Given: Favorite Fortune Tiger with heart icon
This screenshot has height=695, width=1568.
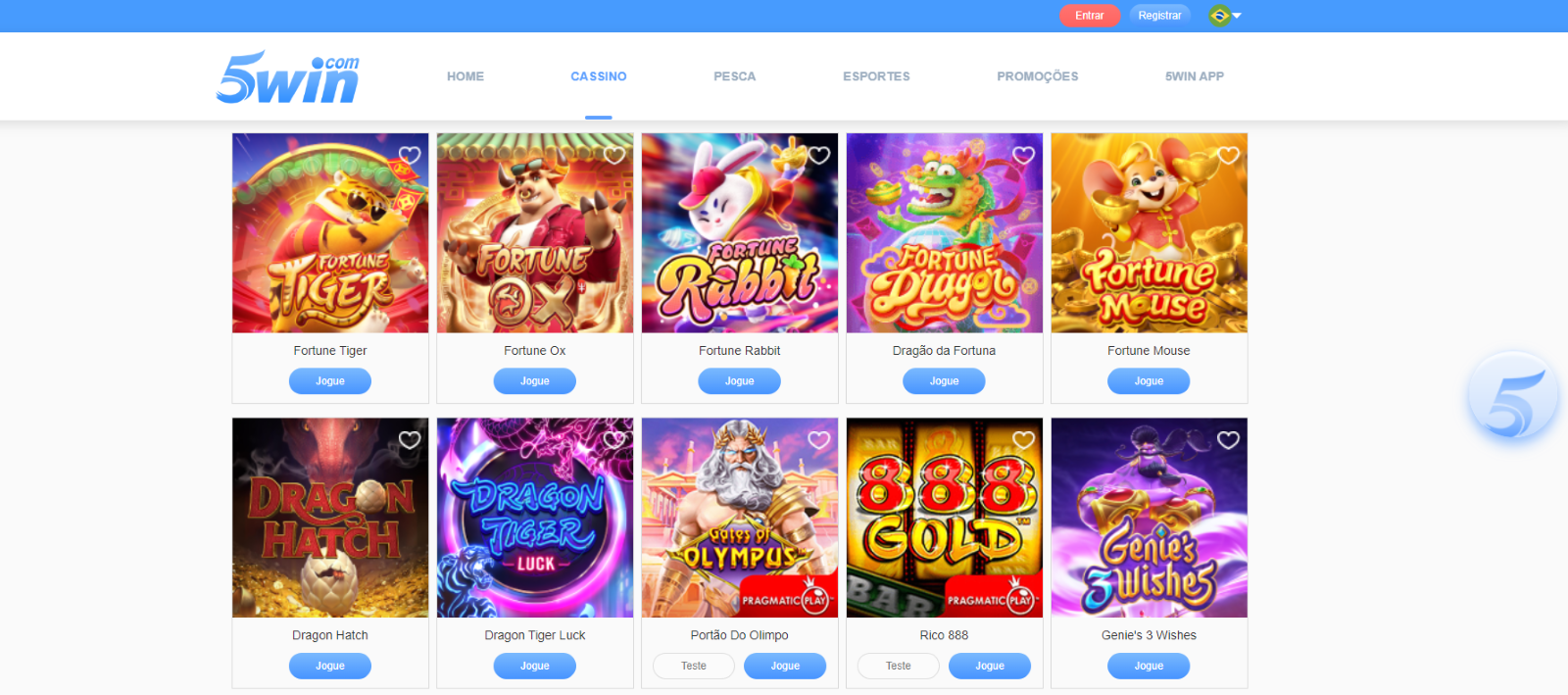Looking at the screenshot, I should click(410, 155).
